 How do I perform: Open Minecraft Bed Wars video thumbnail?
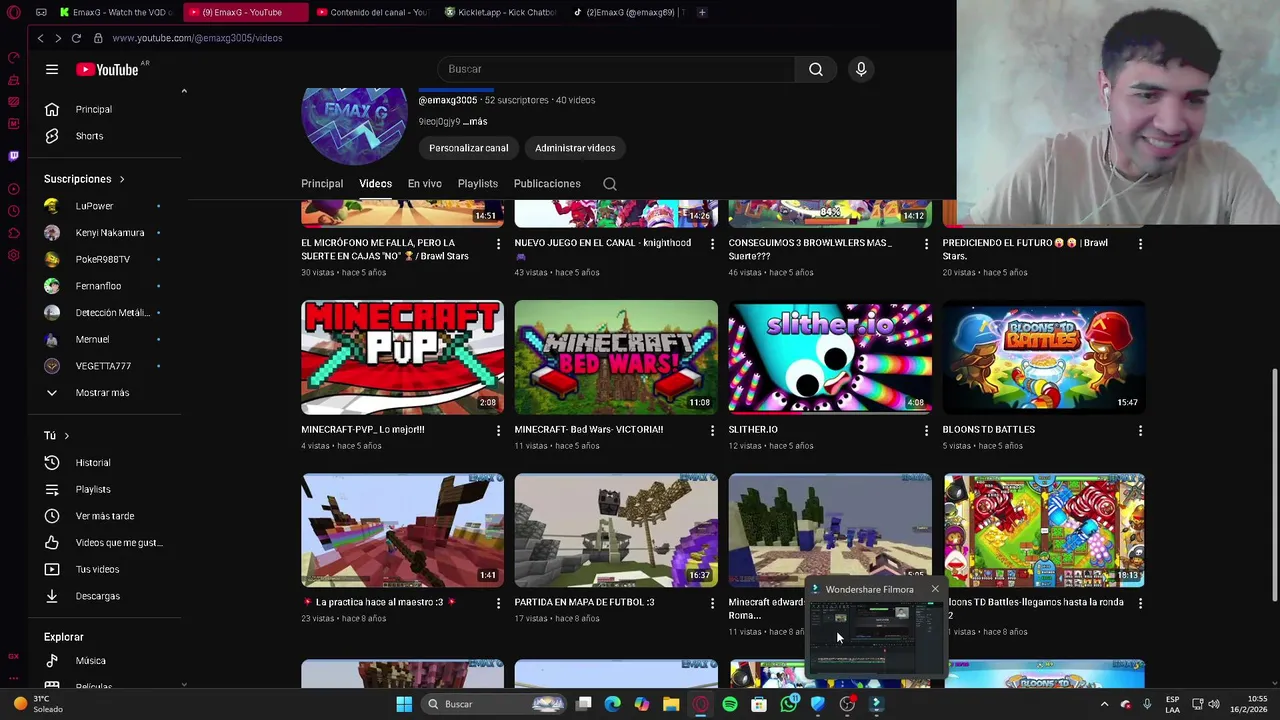[x=616, y=357]
